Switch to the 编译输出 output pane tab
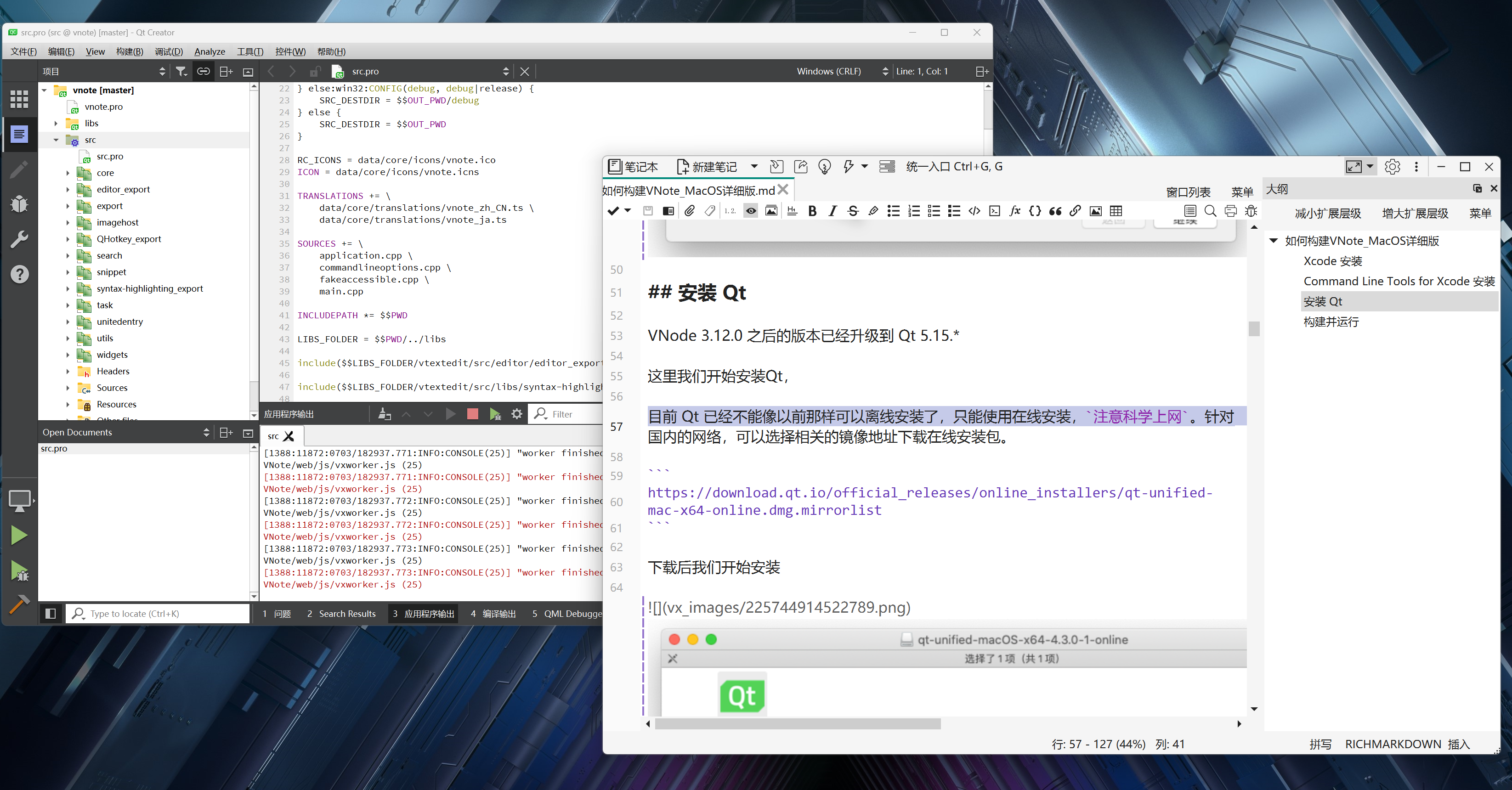This screenshot has width=1512, height=790. tap(493, 613)
